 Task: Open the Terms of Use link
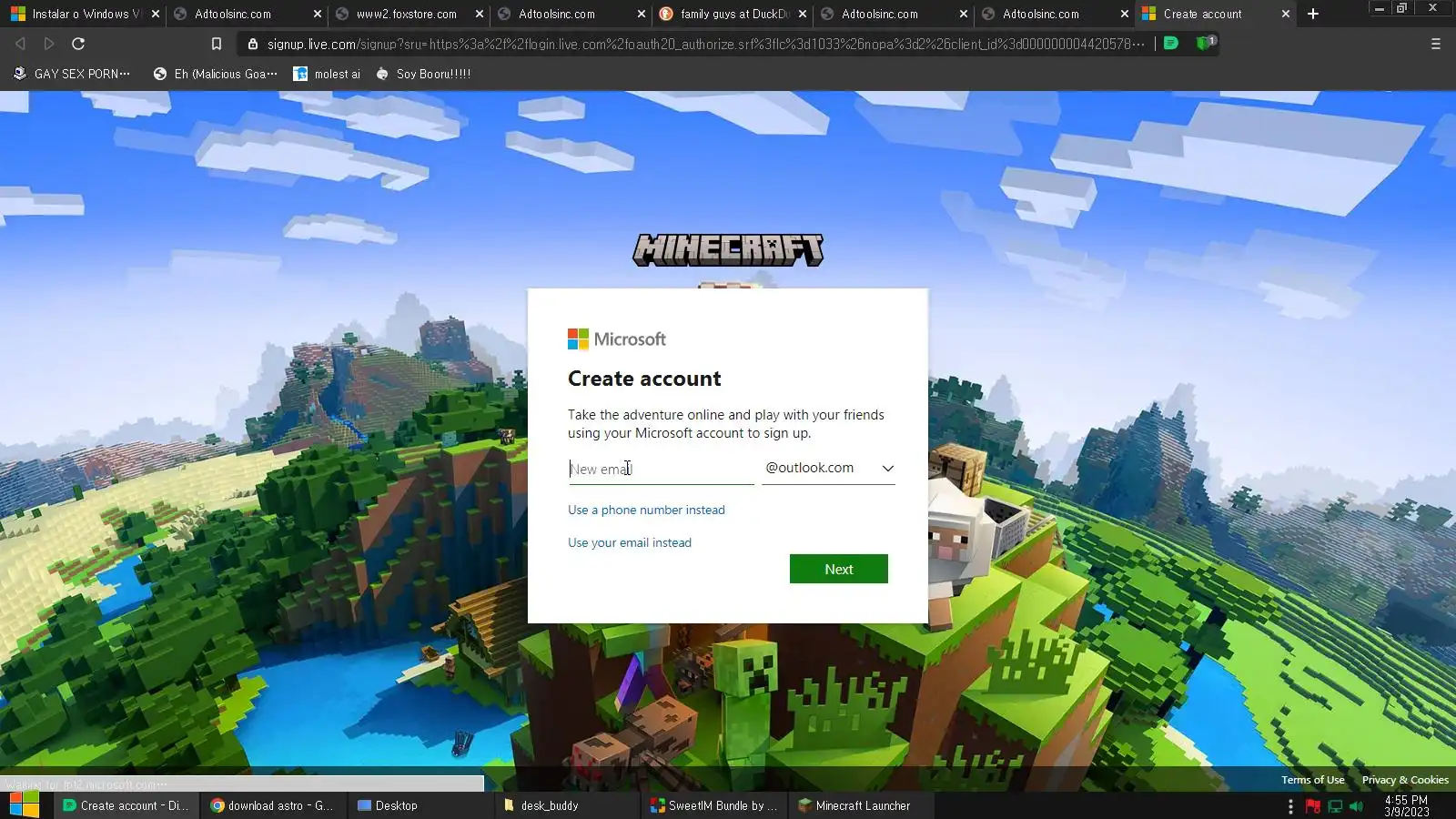1312,780
